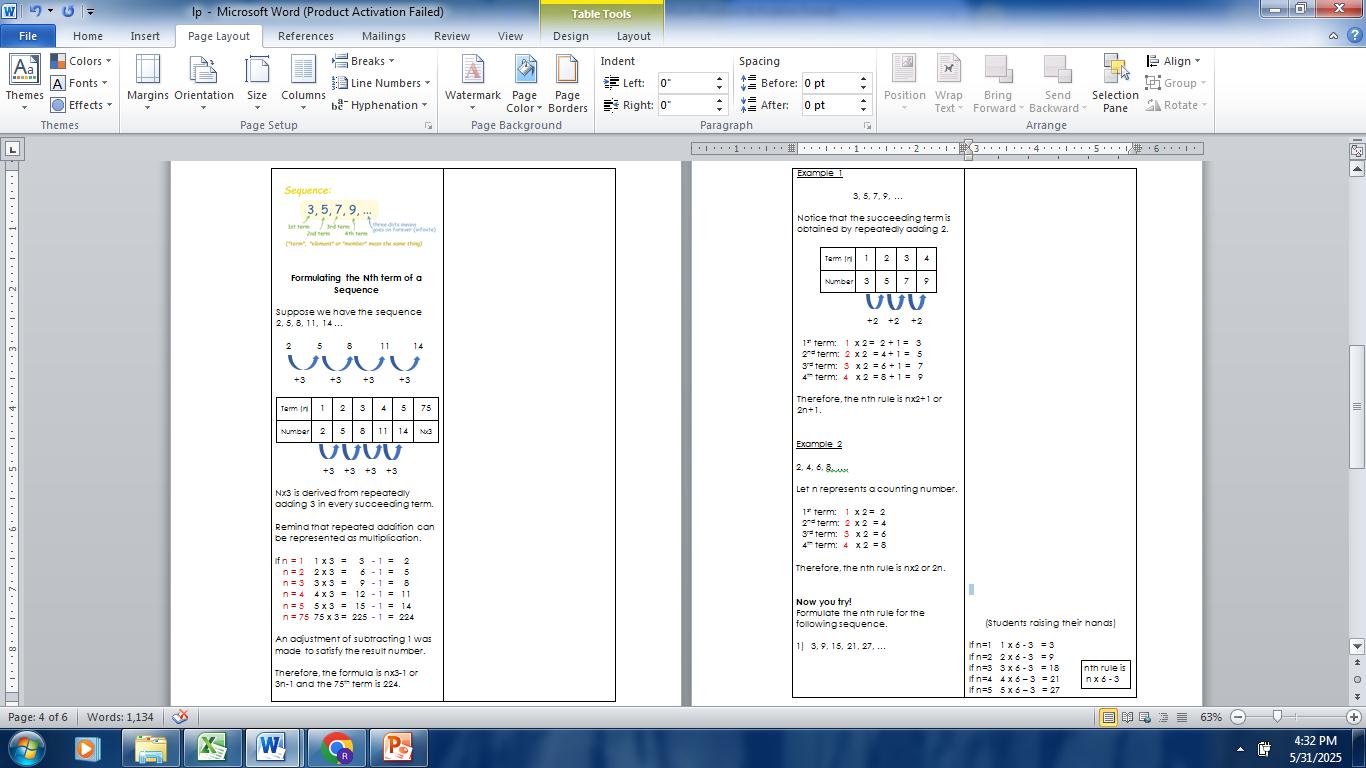This screenshot has width=1366, height=768.
Task: Switch to the Mailings tab
Action: click(x=384, y=36)
